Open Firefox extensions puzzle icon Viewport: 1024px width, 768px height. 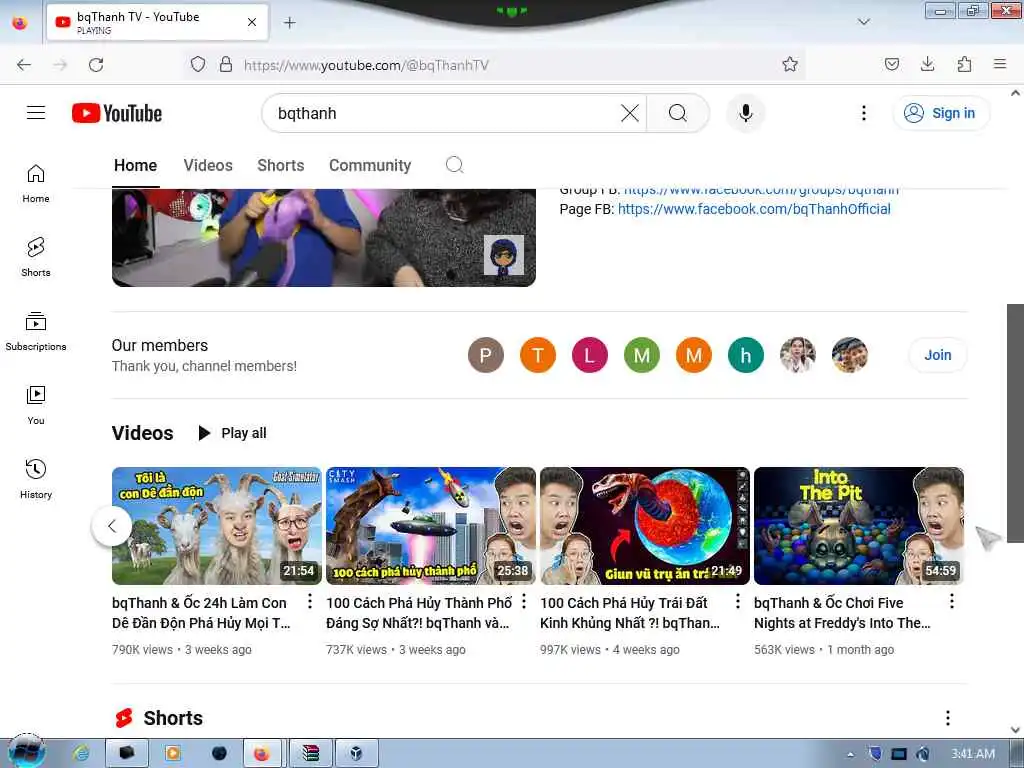click(964, 64)
